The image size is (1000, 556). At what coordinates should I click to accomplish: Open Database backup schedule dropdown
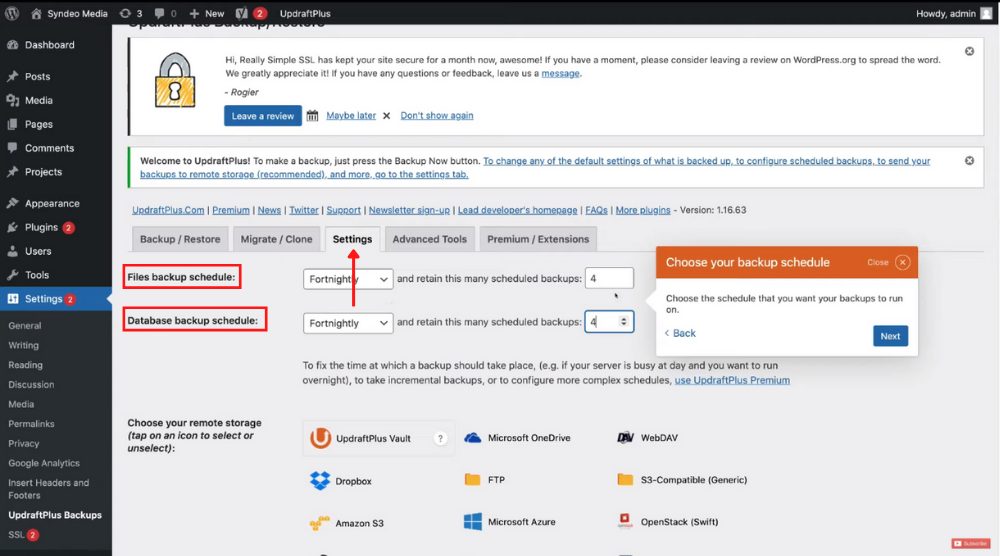pyautogui.click(x=348, y=323)
